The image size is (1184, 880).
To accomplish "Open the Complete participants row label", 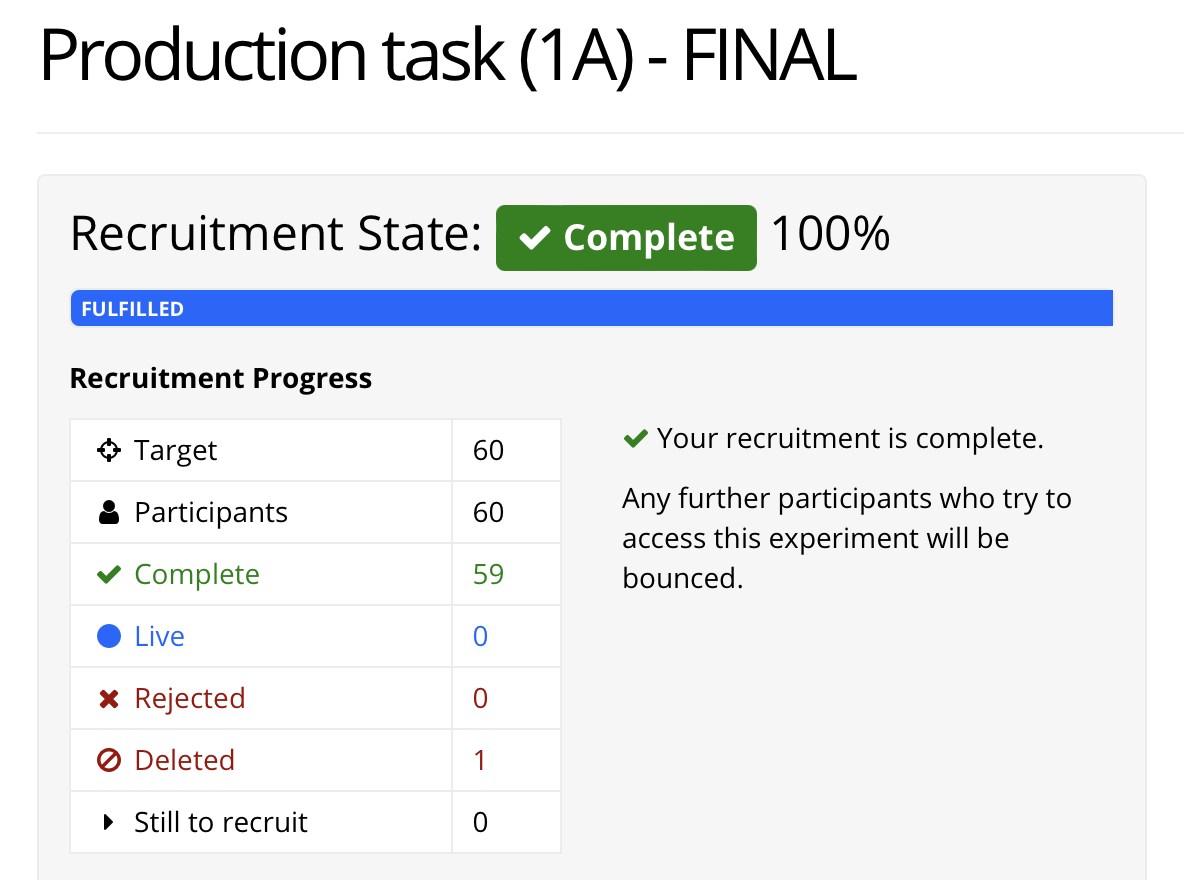I will 197,574.
